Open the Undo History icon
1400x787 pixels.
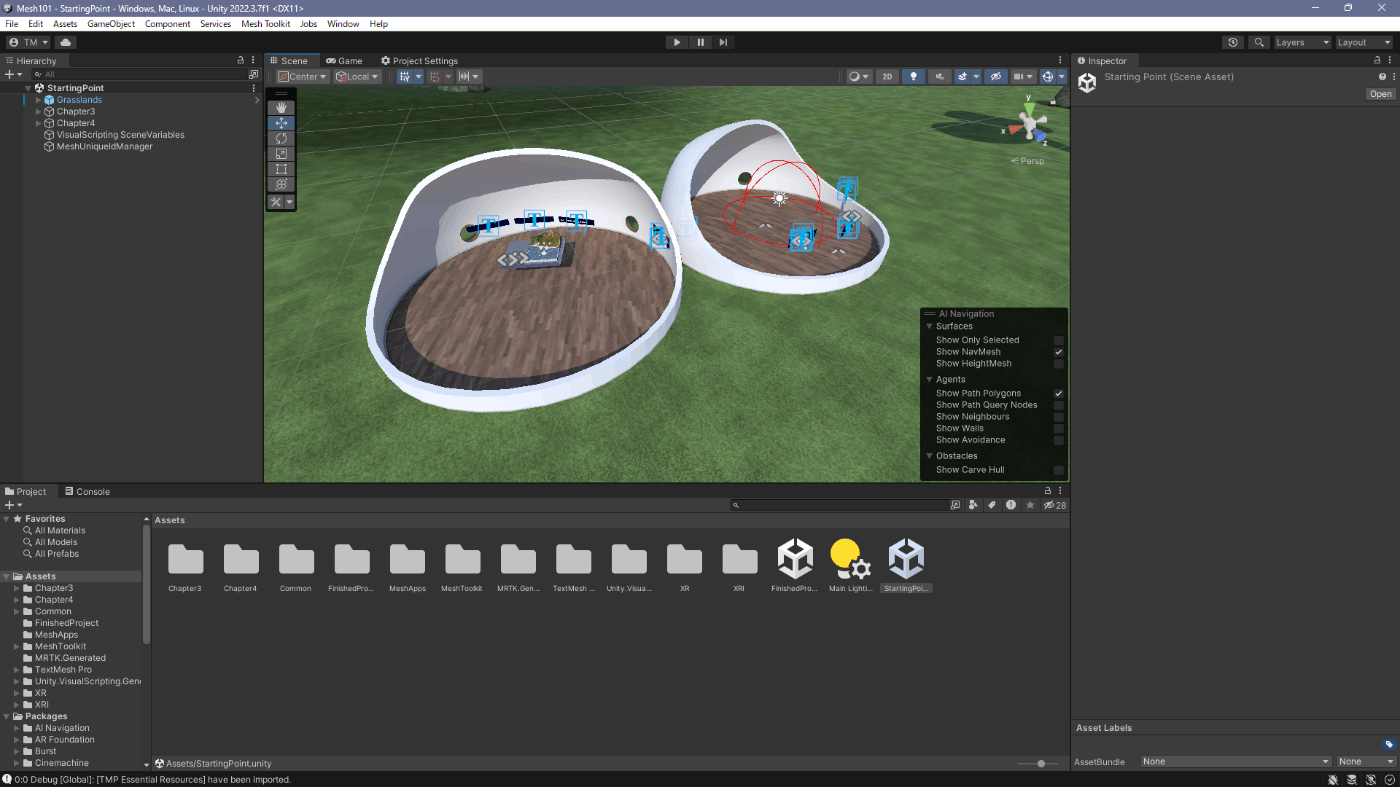pos(1233,42)
